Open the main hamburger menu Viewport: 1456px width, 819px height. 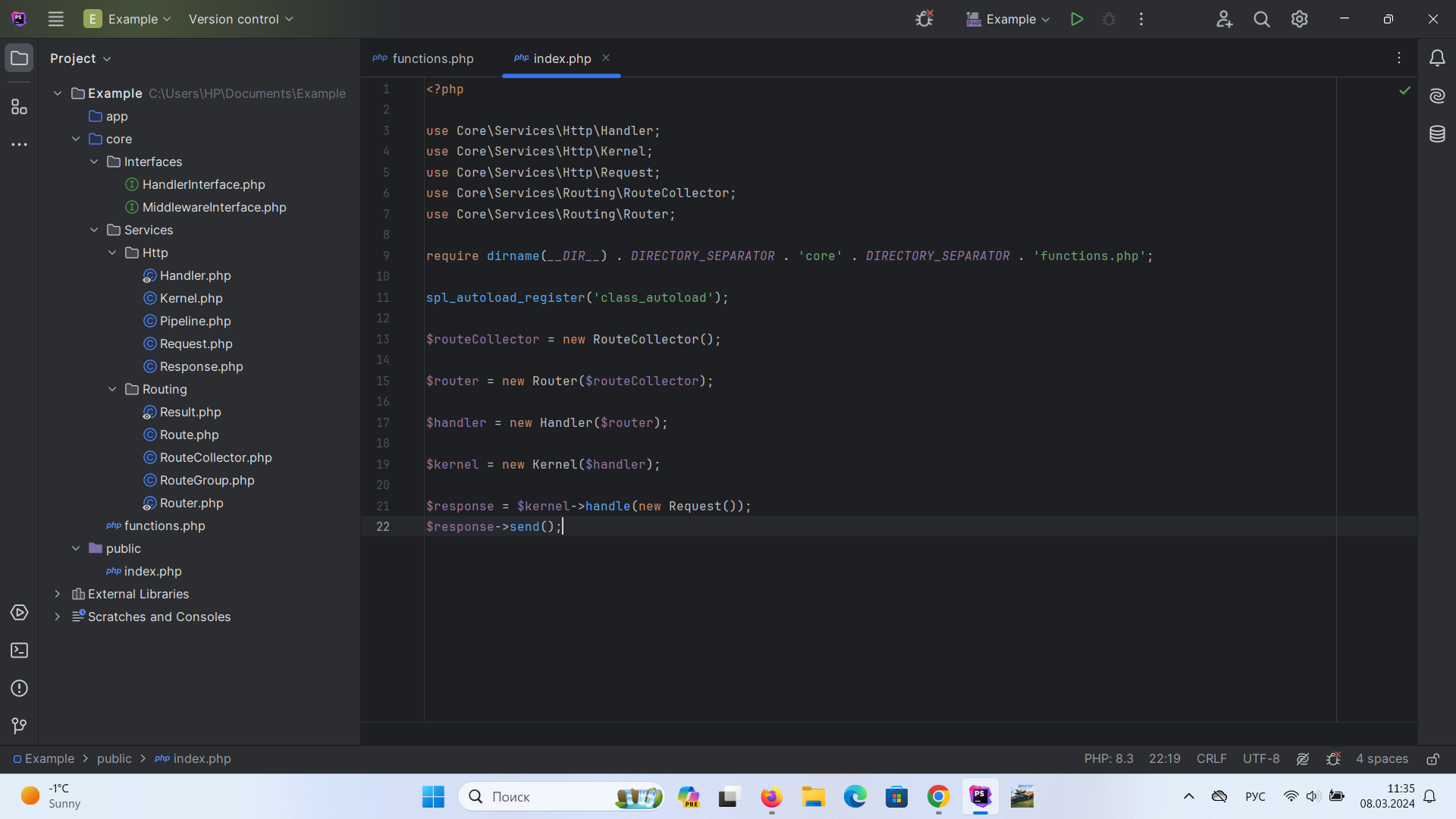coord(55,19)
